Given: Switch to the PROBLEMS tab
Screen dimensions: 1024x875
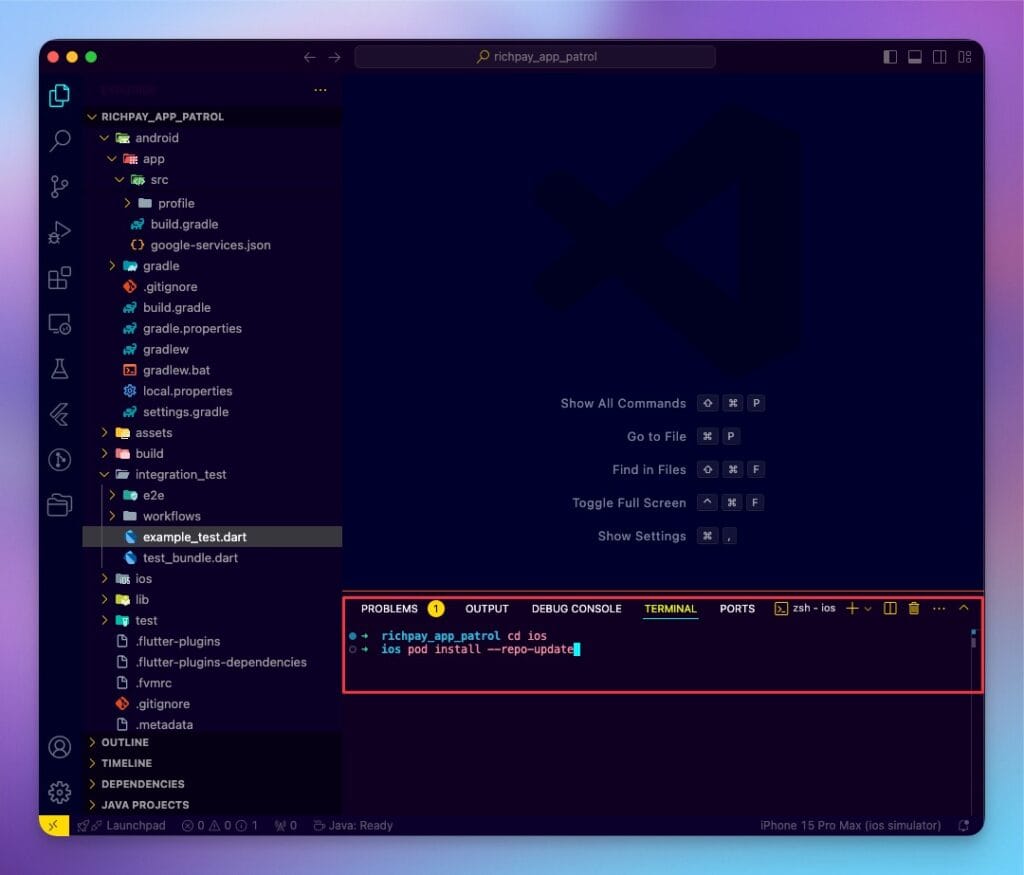Looking at the screenshot, I should point(389,609).
